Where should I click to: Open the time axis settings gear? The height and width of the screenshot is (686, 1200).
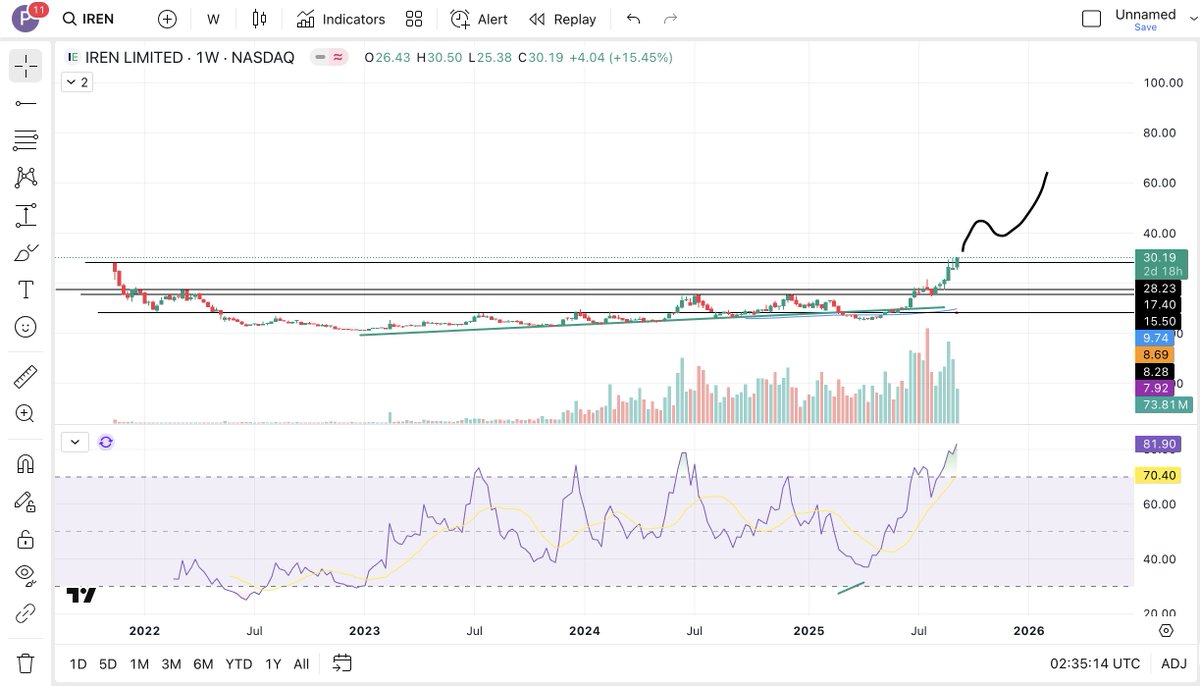(1166, 630)
